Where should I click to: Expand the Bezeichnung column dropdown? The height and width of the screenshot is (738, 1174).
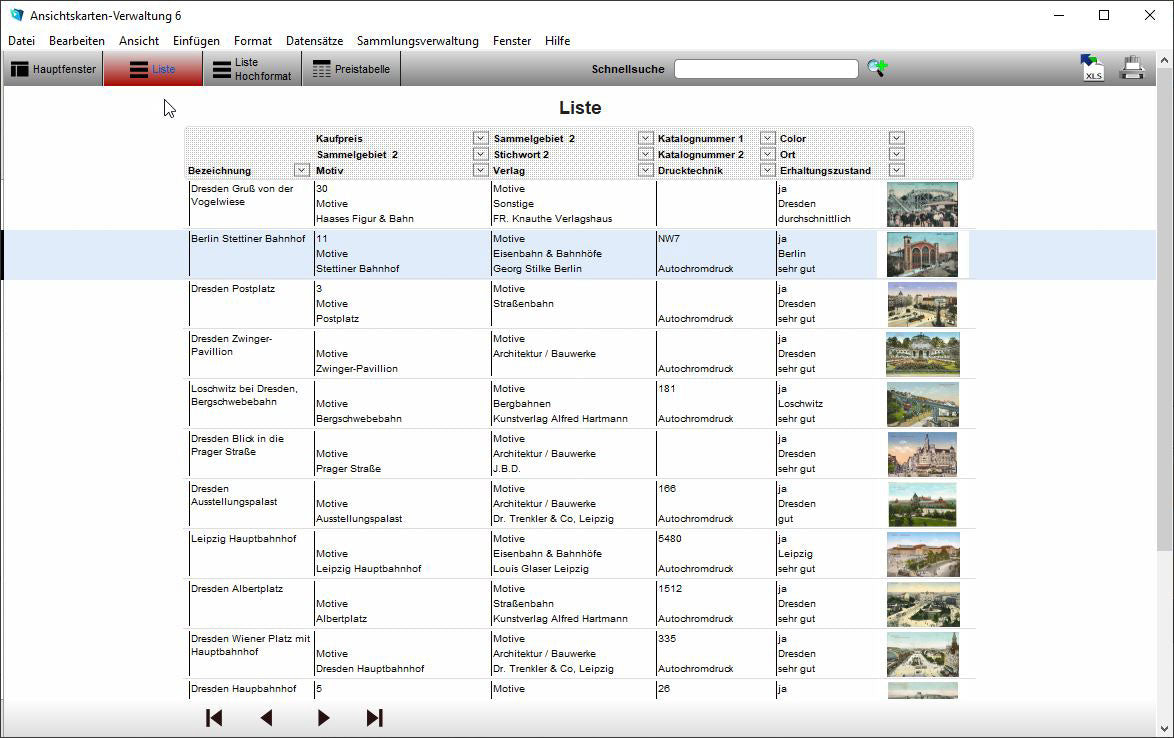coord(301,171)
